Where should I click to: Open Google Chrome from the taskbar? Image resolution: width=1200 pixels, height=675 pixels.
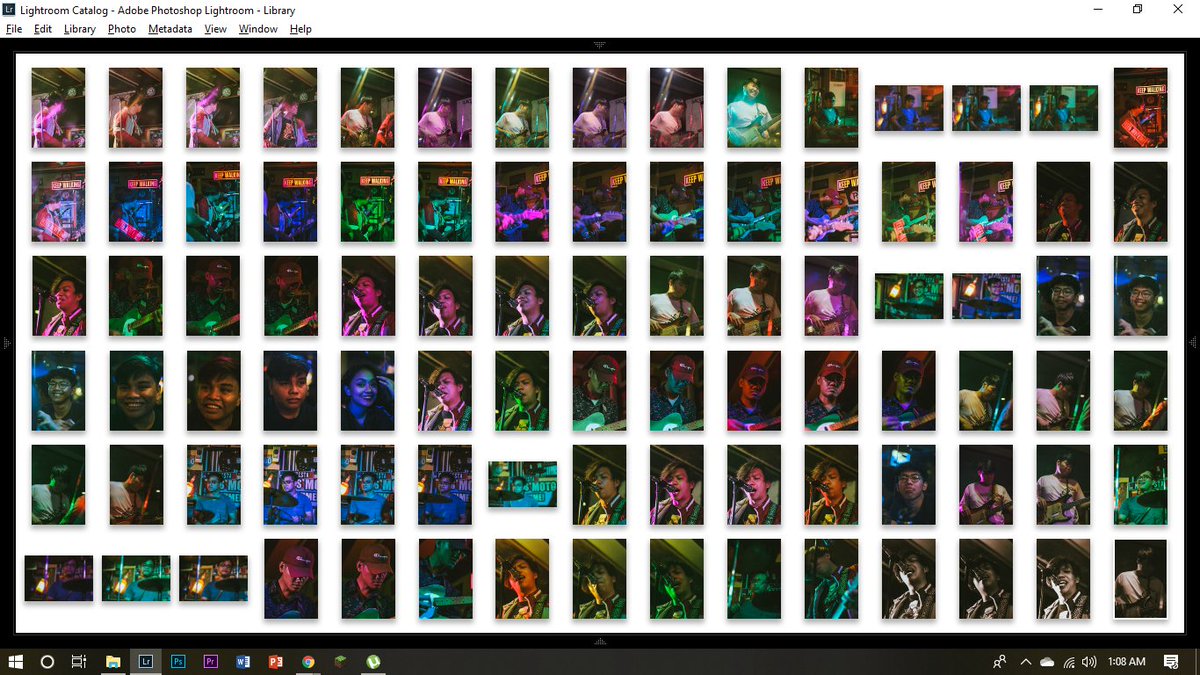click(308, 661)
